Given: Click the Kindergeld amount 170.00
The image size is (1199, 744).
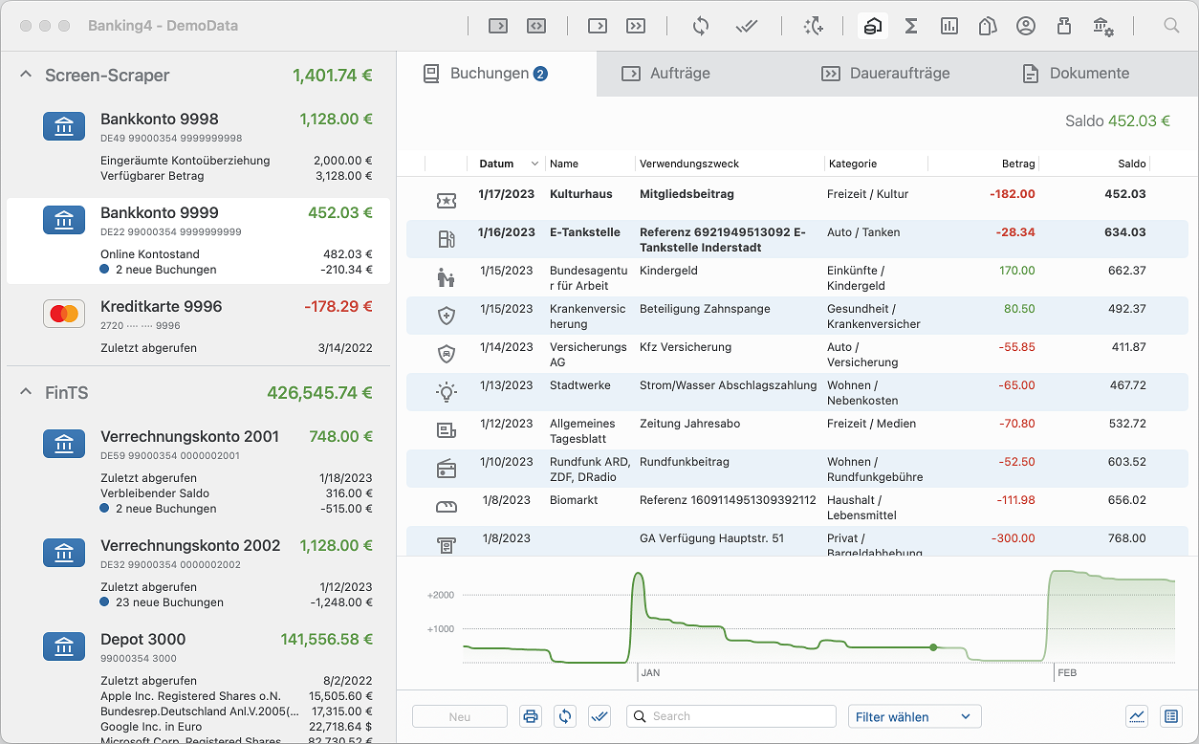Looking at the screenshot, I should click(1017, 271).
